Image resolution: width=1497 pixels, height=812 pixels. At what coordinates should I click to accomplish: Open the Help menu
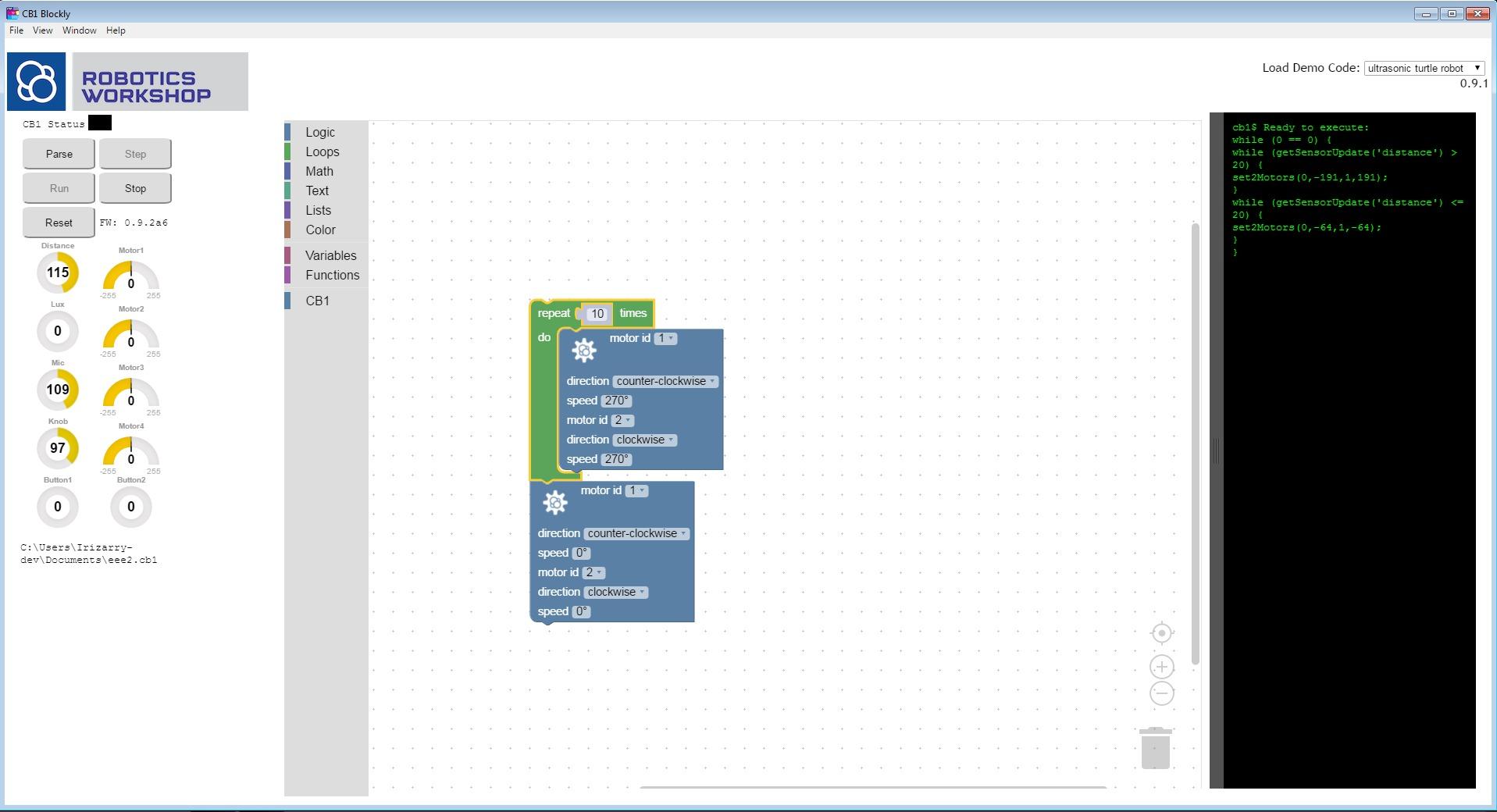[116, 30]
